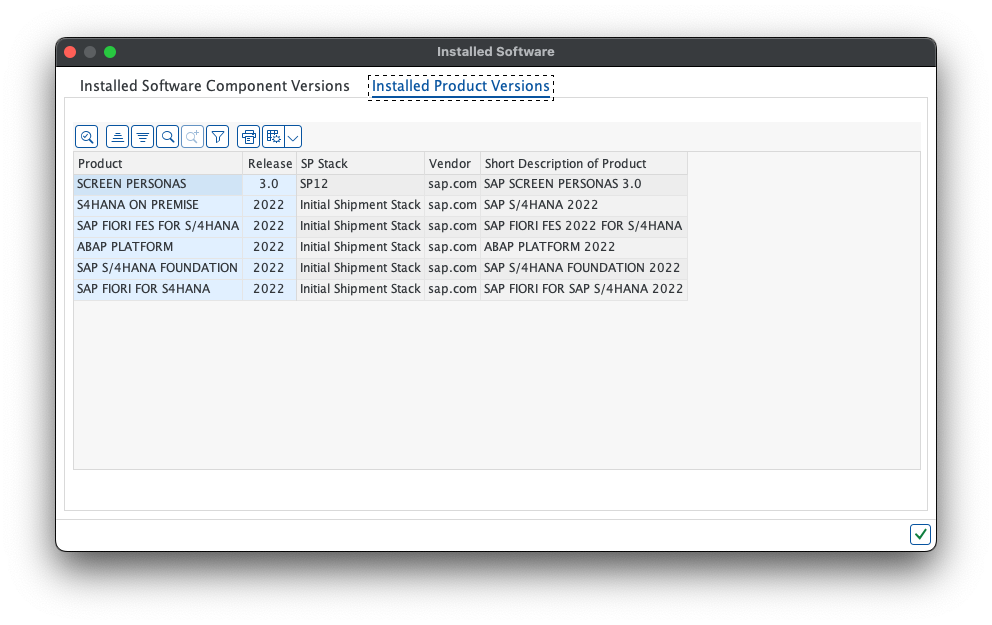Click Initial Shipment Stack in ABAP PLATFORM row
This screenshot has width=992, height=625.
[360, 247]
